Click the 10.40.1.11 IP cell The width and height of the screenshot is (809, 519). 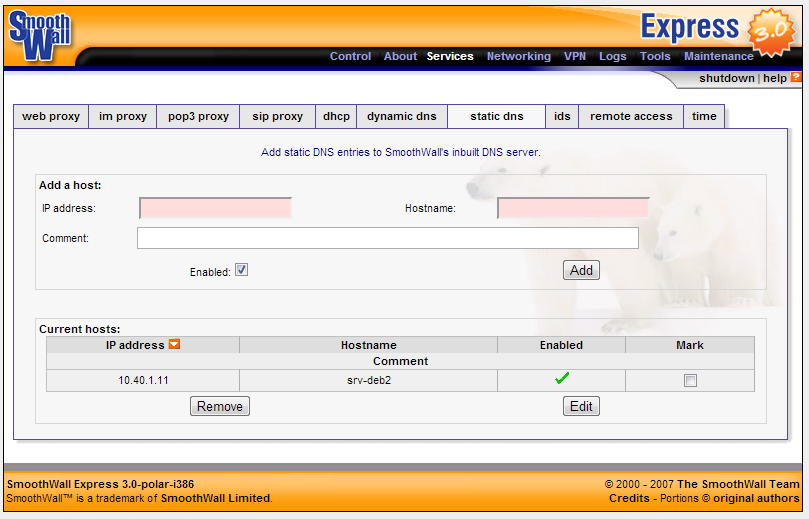pyautogui.click(x=143, y=381)
